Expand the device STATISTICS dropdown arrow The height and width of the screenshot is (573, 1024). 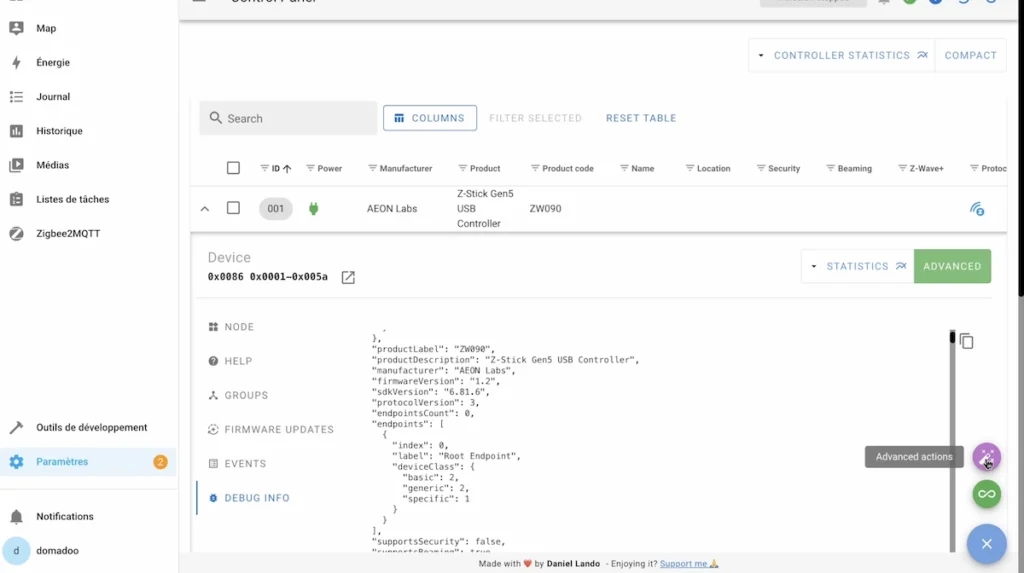click(x=814, y=267)
